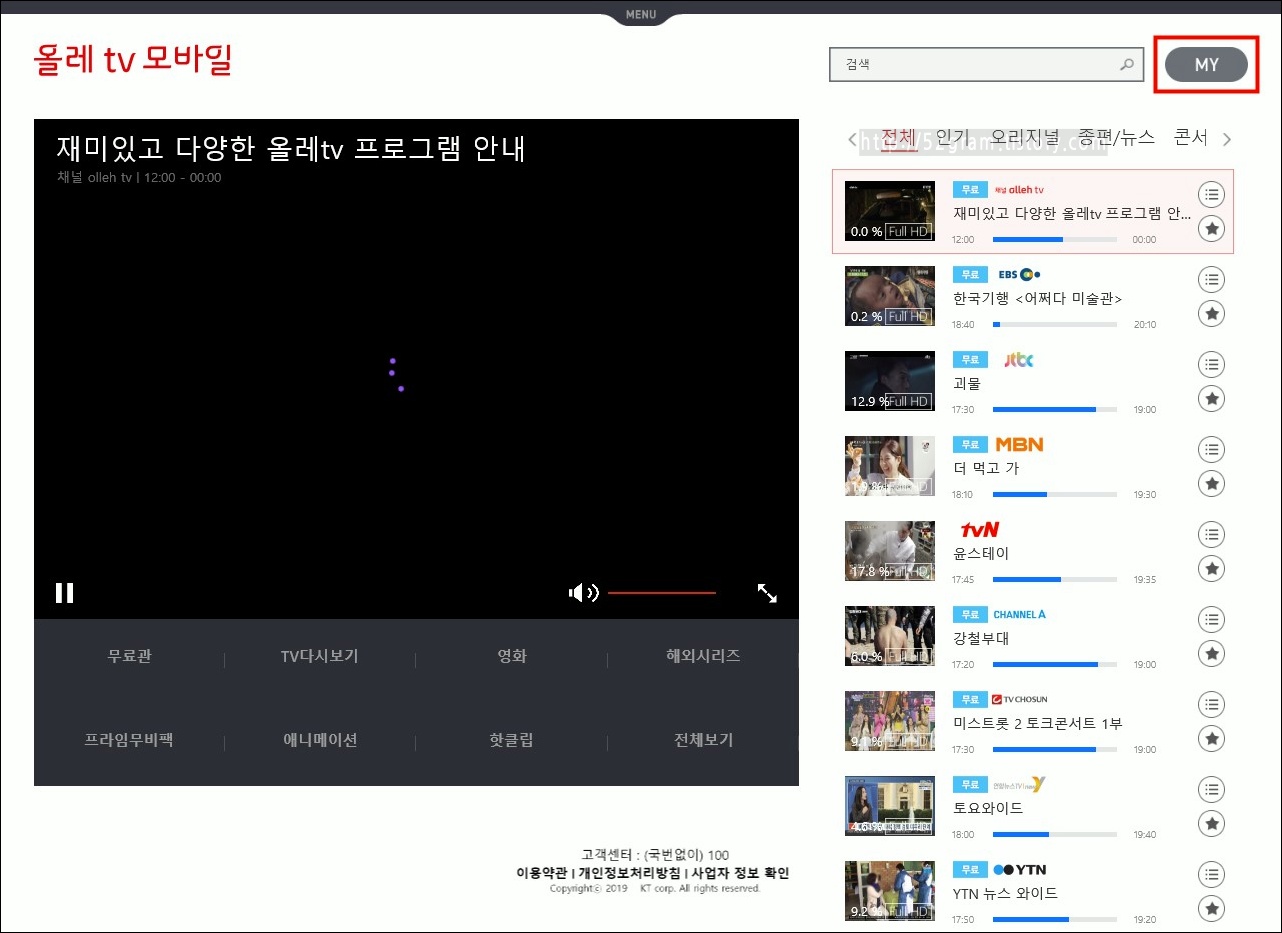This screenshot has height=933, width=1282.
Task: Favorite the tvN 윤스테이 star
Action: coord(1211,569)
